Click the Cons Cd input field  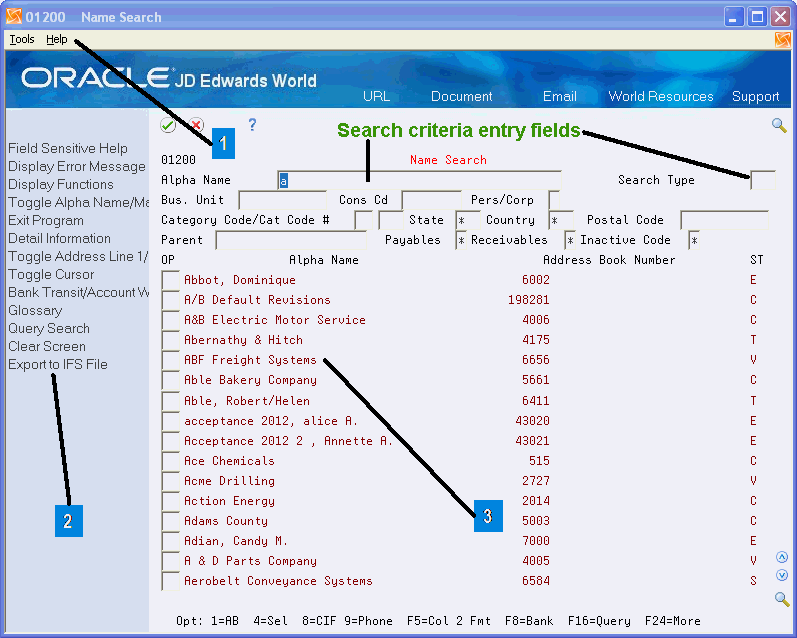click(432, 200)
